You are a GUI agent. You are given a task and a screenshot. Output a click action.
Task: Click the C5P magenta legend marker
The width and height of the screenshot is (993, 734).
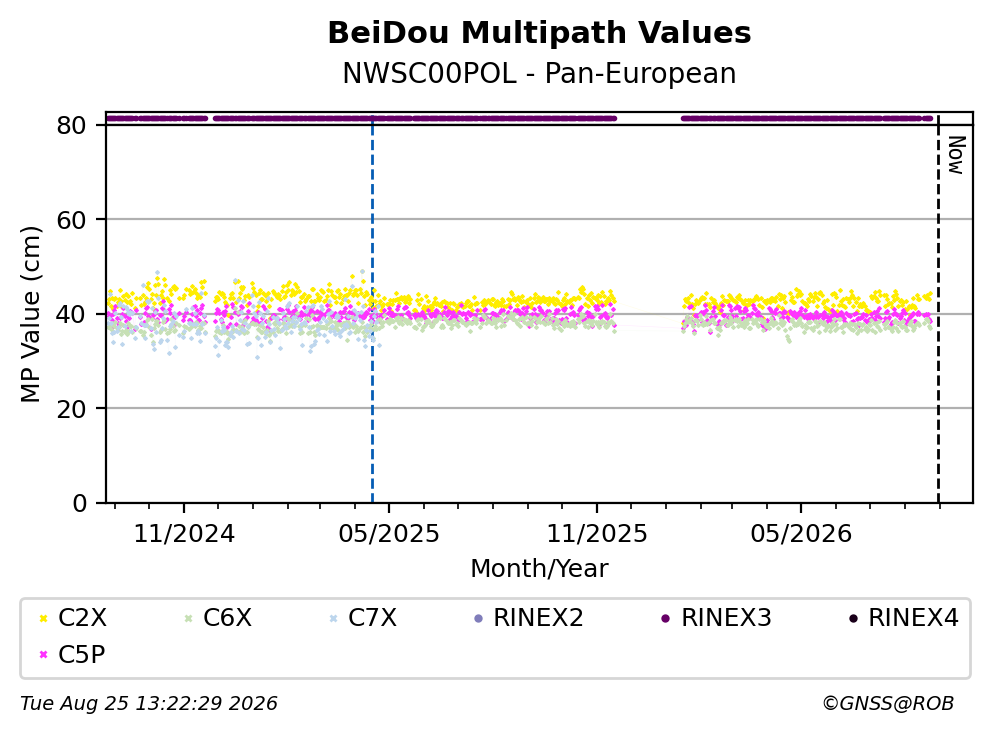(x=43, y=655)
